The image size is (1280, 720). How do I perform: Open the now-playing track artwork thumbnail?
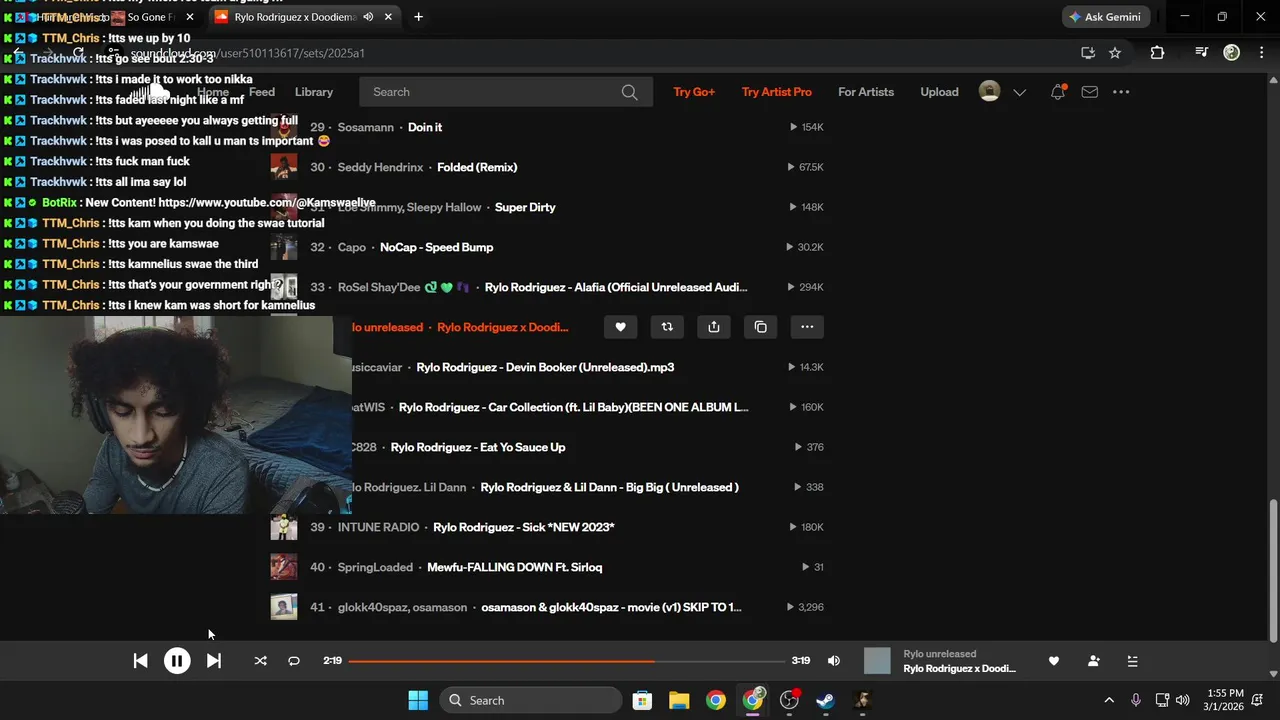tap(877, 661)
